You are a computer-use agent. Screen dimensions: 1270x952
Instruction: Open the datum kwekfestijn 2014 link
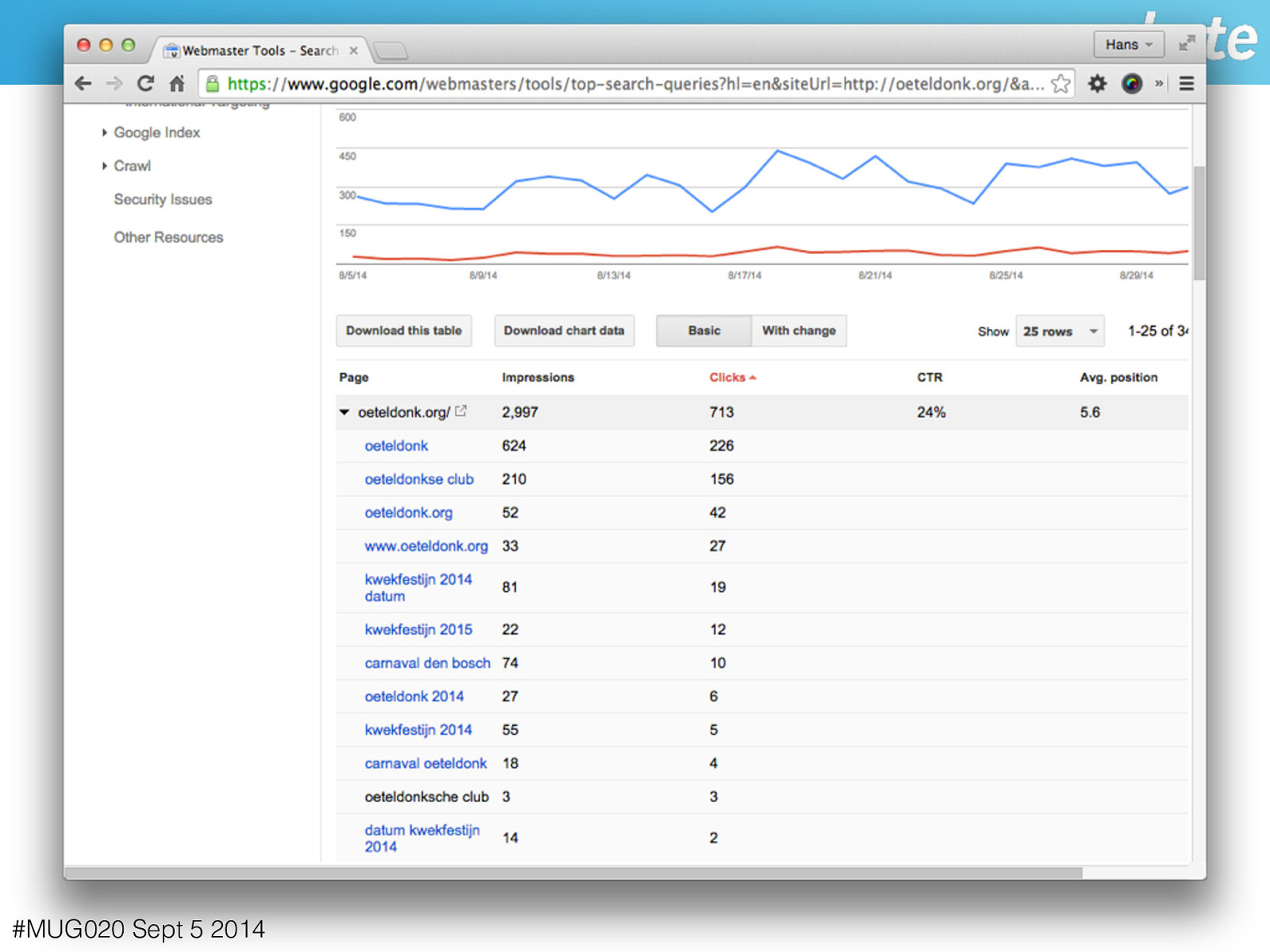(x=421, y=838)
